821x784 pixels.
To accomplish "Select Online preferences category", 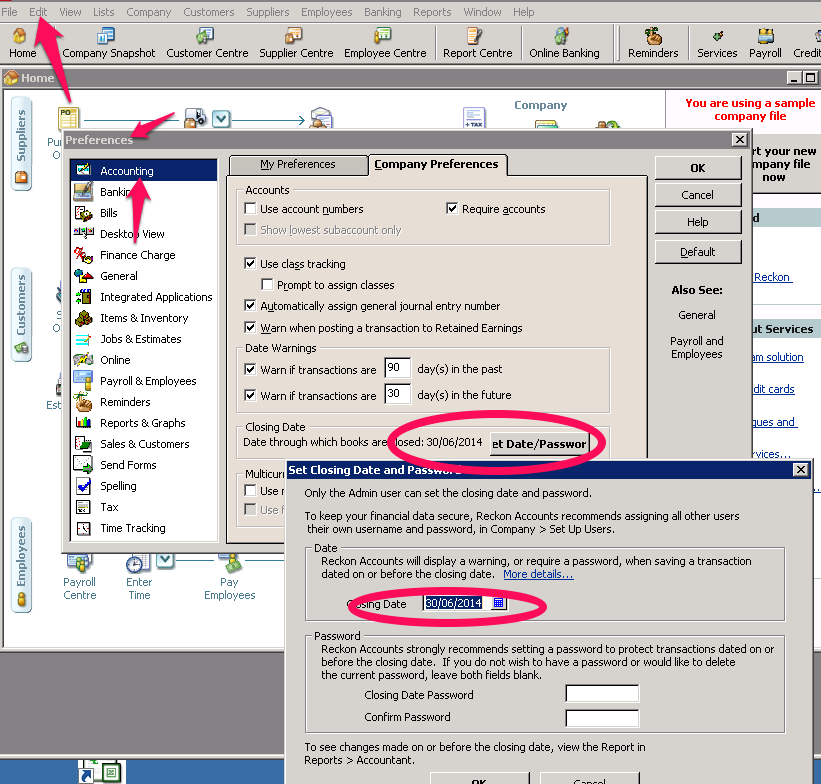I will tap(144, 360).
